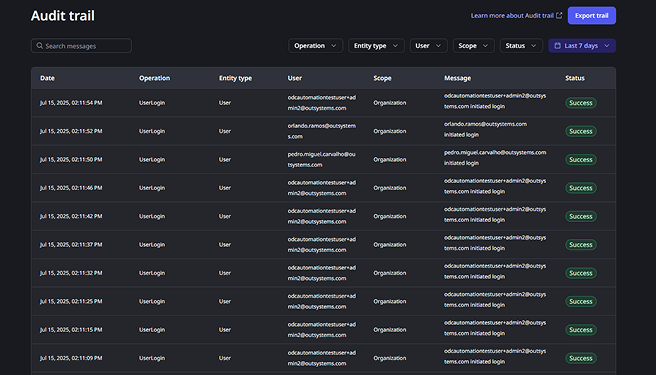656x375 pixels.
Task: Click the Message column header
Action: (457, 78)
